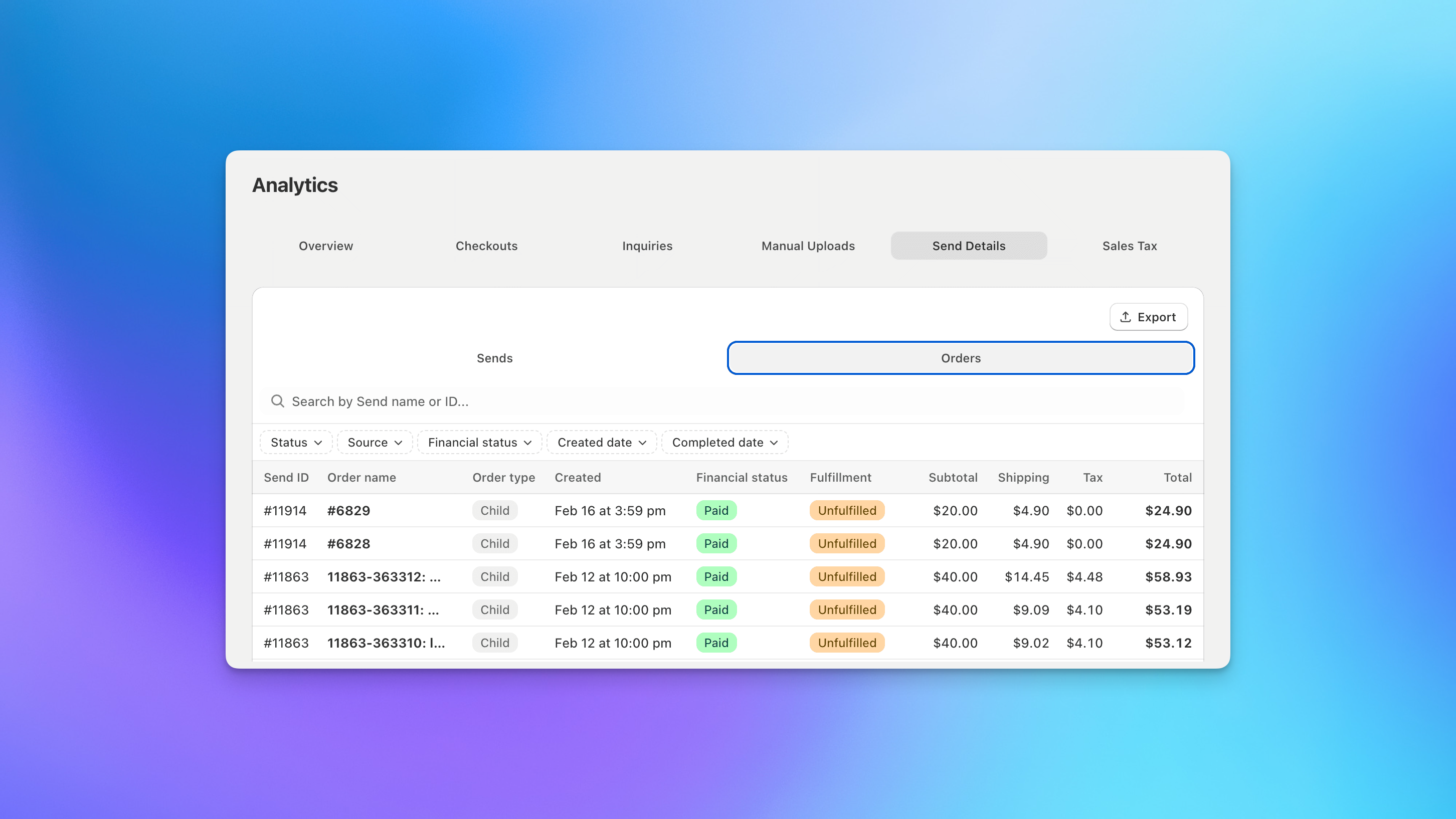Click the Send name search input field
Viewport: 1456px width, 819px height.
click(509, 401)
